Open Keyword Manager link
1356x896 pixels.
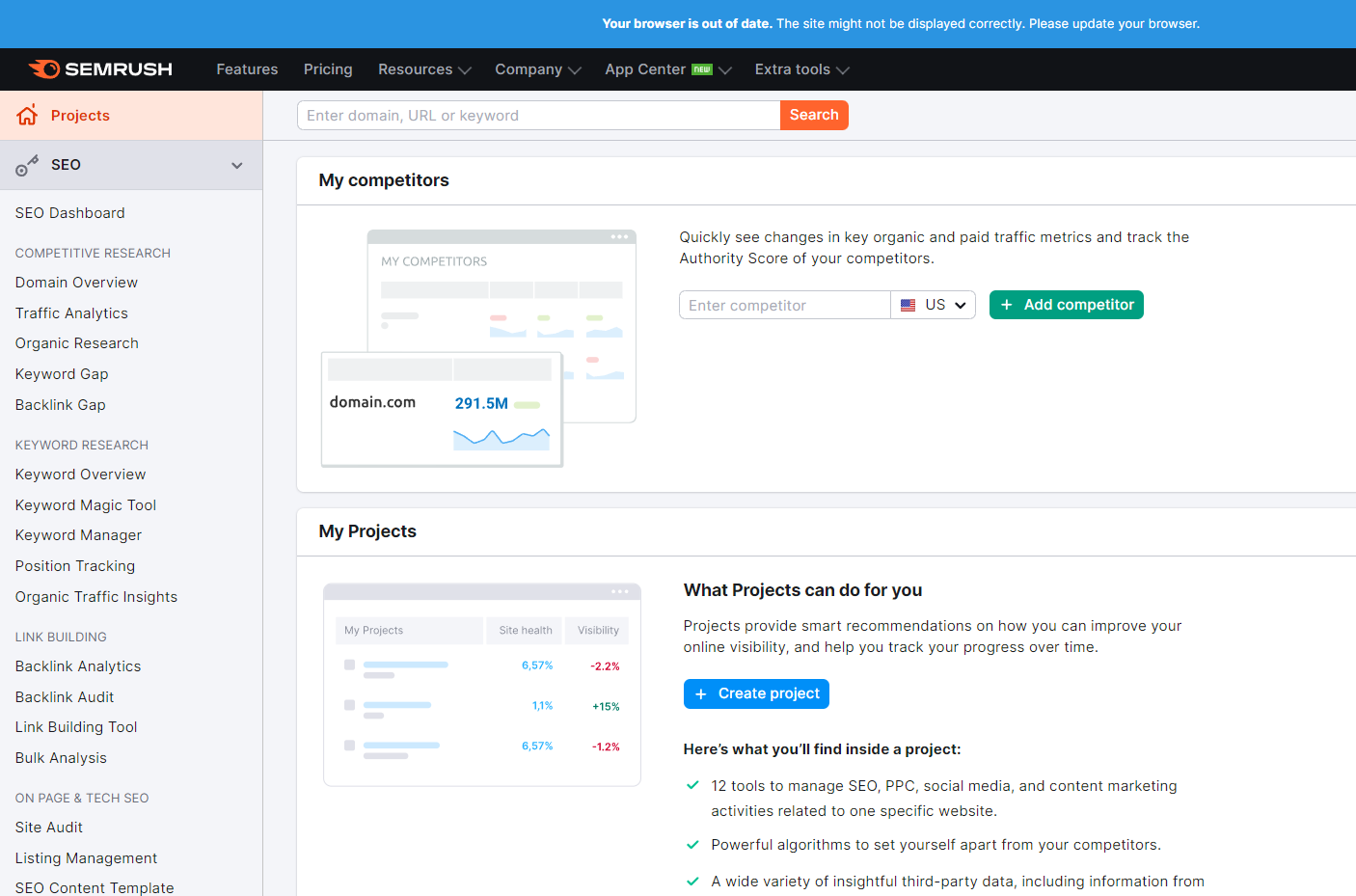click(79, 535)
